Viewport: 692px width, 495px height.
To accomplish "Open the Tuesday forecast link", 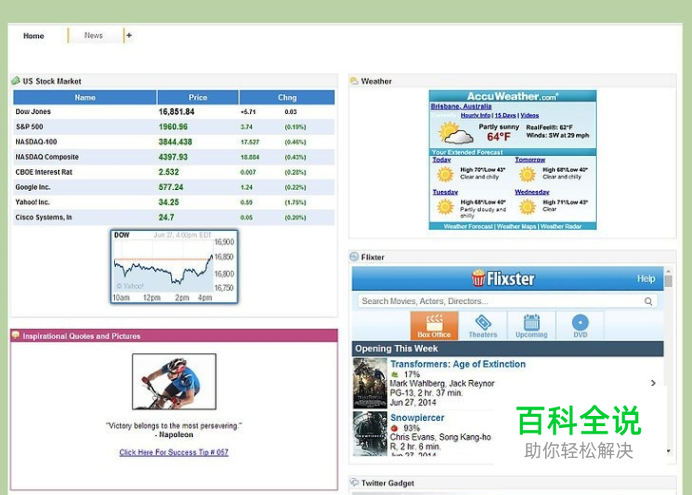I will pos(445,192).
